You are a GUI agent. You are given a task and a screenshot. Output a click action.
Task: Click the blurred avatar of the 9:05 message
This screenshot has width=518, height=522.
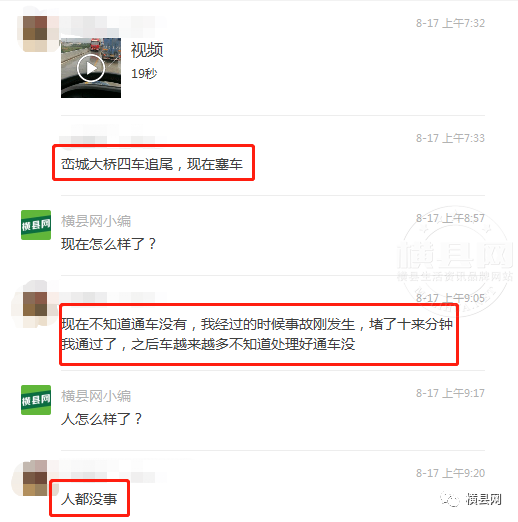pos(35,304)
